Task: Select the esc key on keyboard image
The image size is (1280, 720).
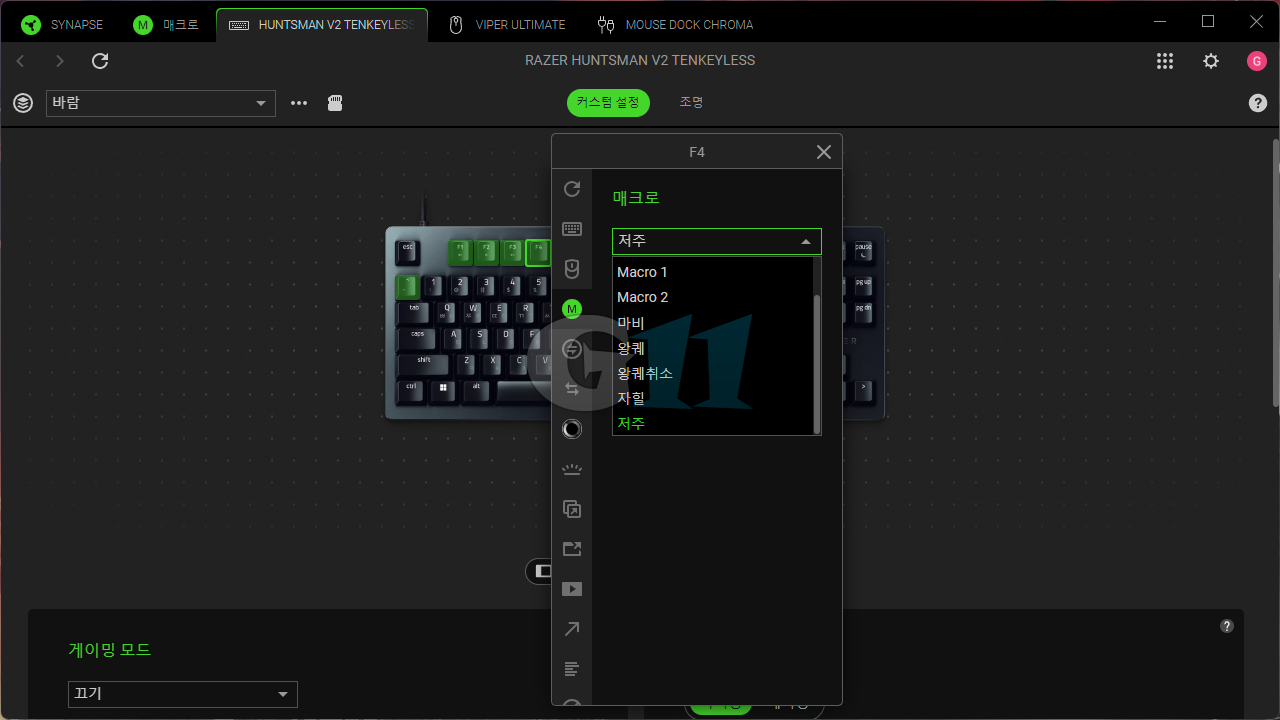Action: point(408,252)
